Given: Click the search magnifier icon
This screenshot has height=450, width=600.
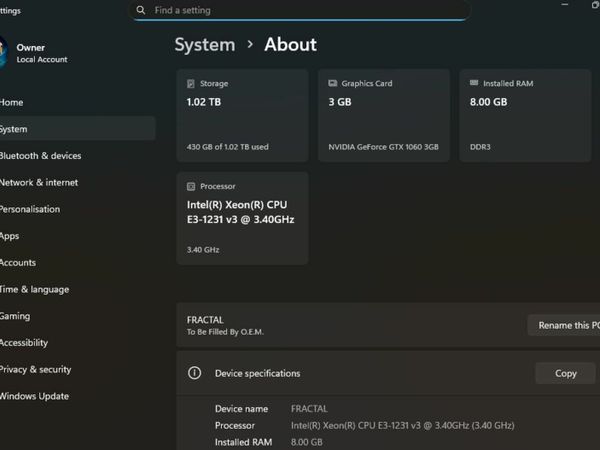Looking at the screenshot, I should point(141,10).
